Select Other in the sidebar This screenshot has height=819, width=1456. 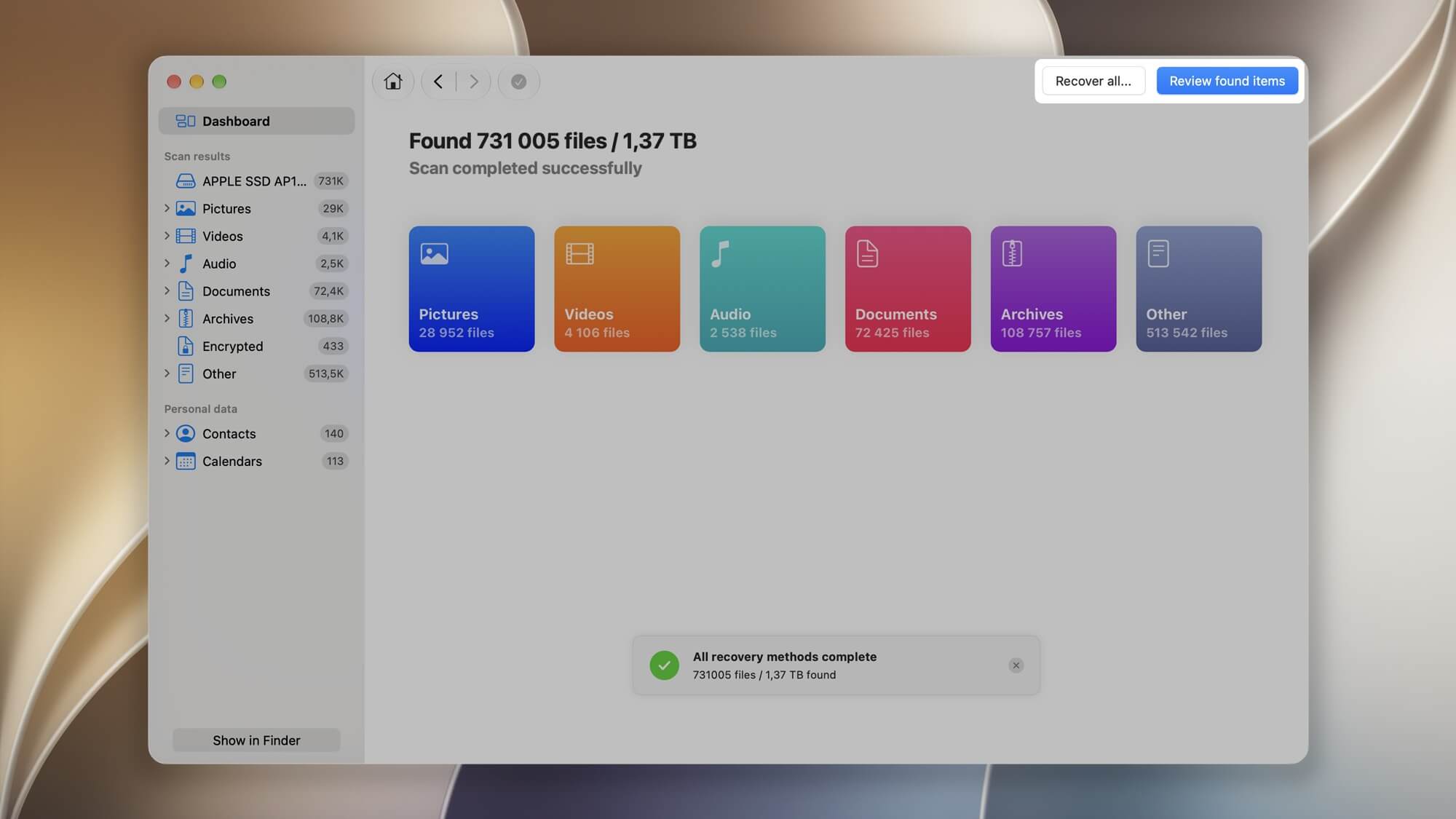click(256, 373)
